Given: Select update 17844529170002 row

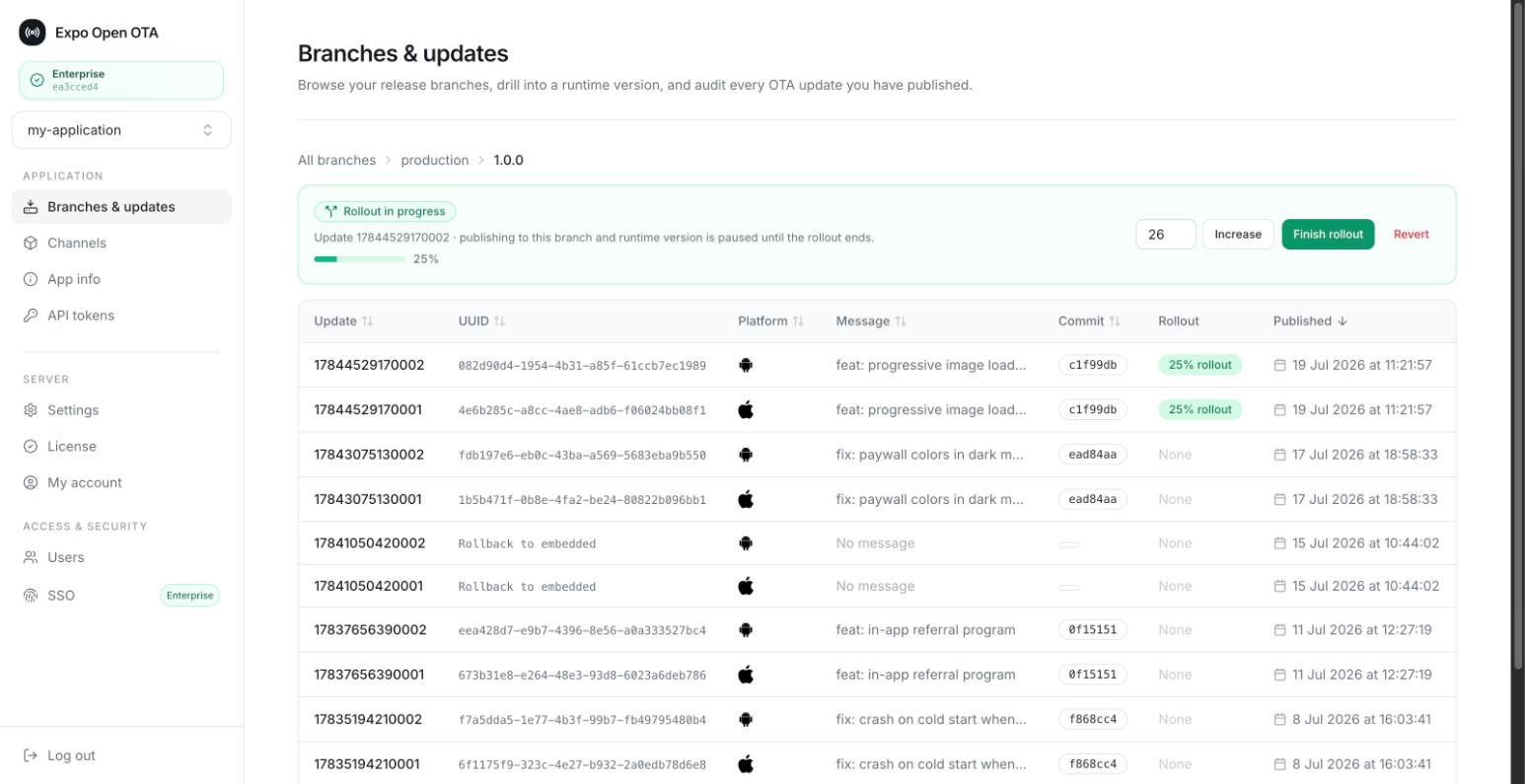Looking at the screenshot, I should (x=877, y=365).
